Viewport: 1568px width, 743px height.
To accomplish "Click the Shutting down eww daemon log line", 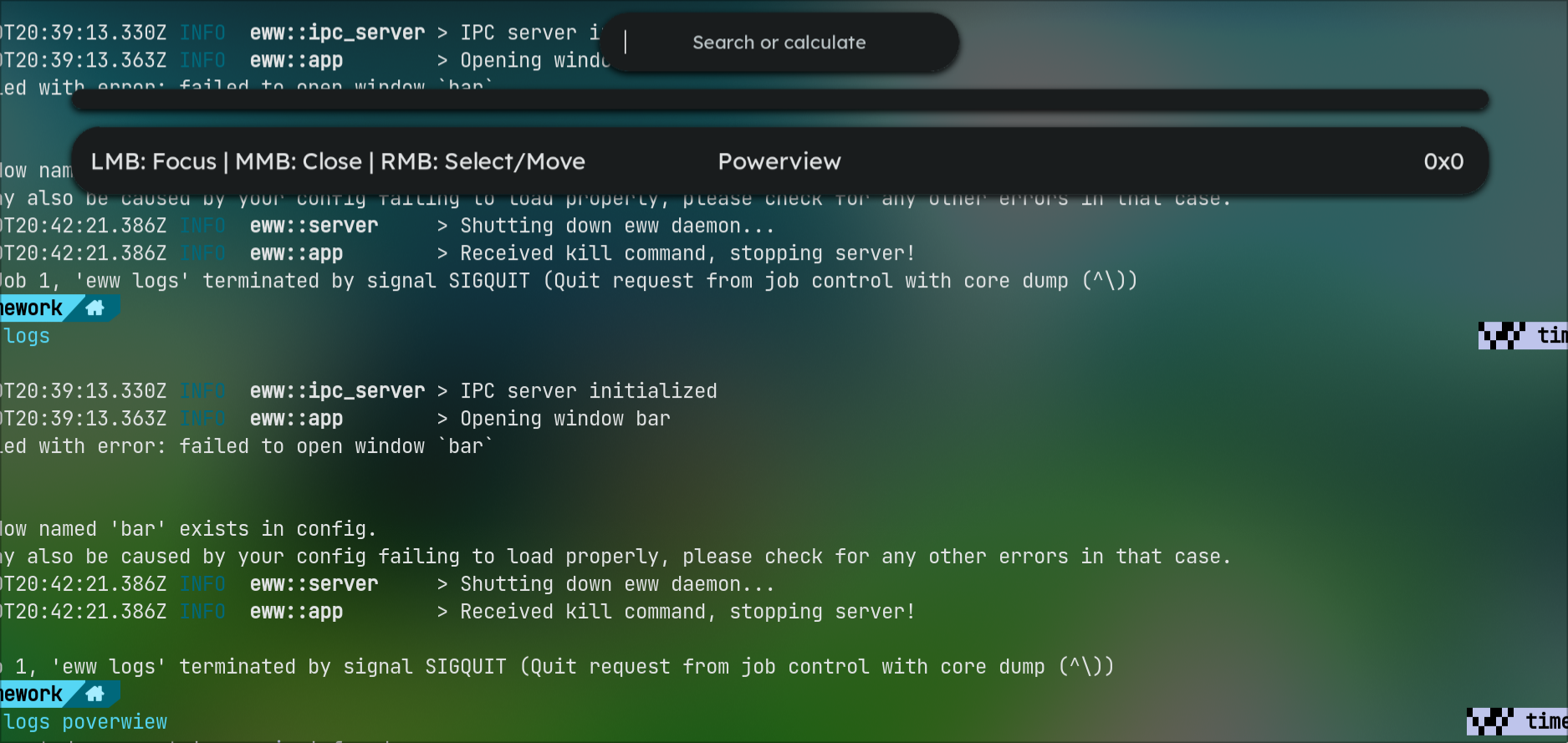I will [616, 583].
